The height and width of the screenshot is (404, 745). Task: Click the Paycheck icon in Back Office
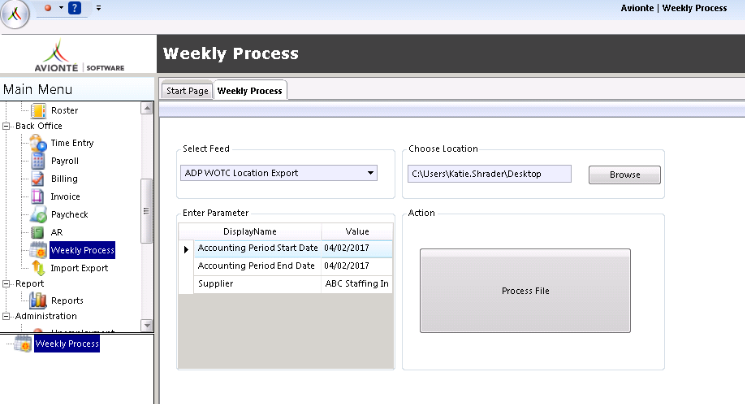pos(38,214)
